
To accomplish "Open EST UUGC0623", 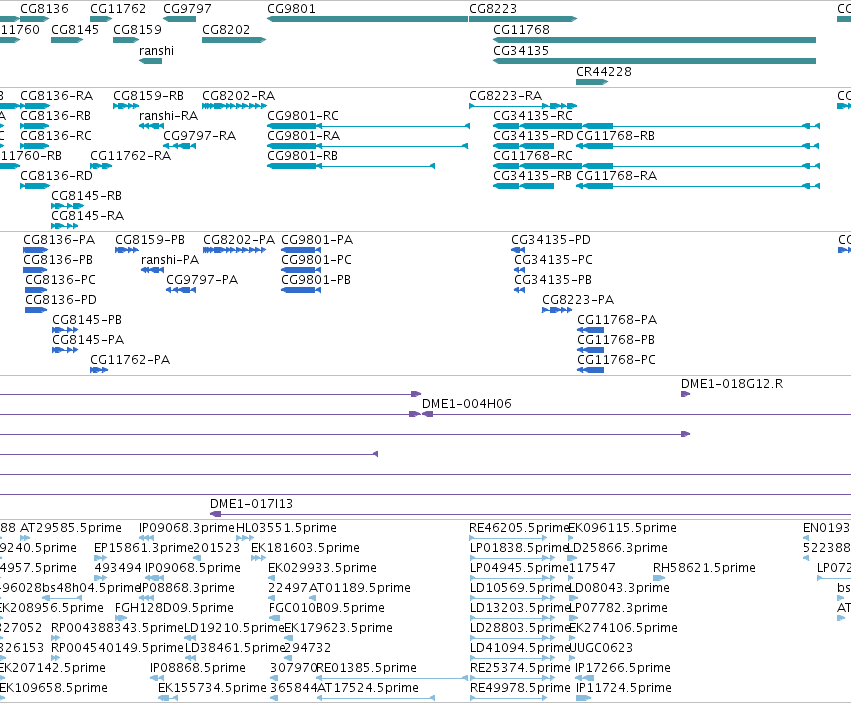I will pyautogui.click(x=600, y=648).
